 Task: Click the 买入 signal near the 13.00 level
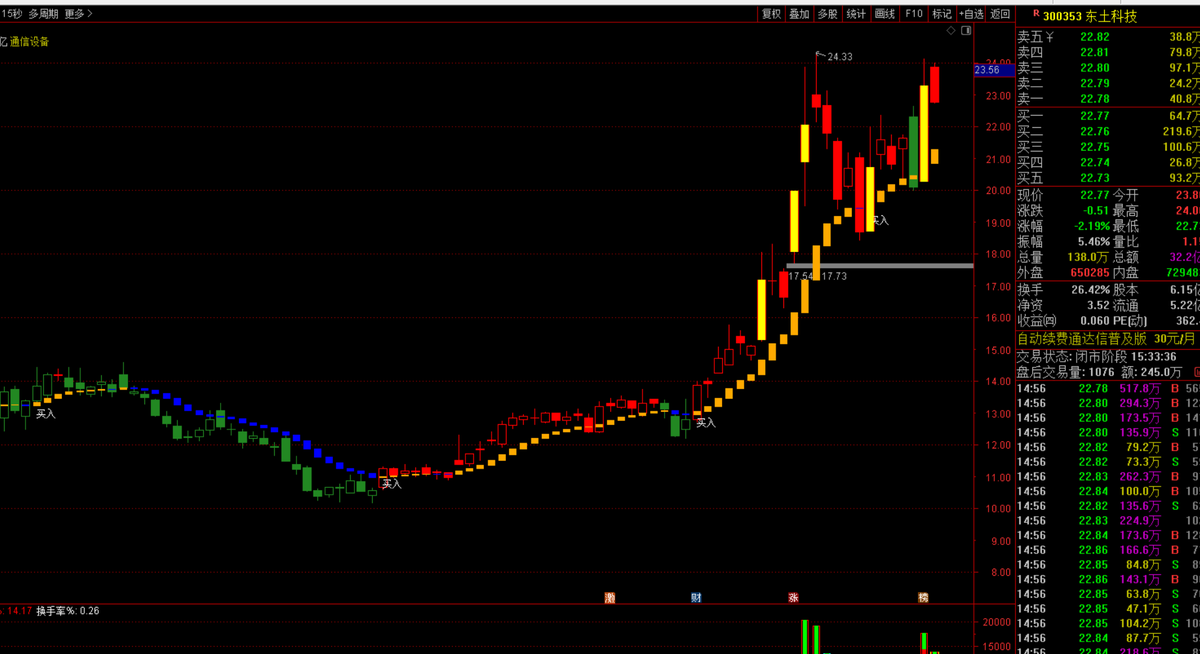pyautogui.click(x=706, y=423)
